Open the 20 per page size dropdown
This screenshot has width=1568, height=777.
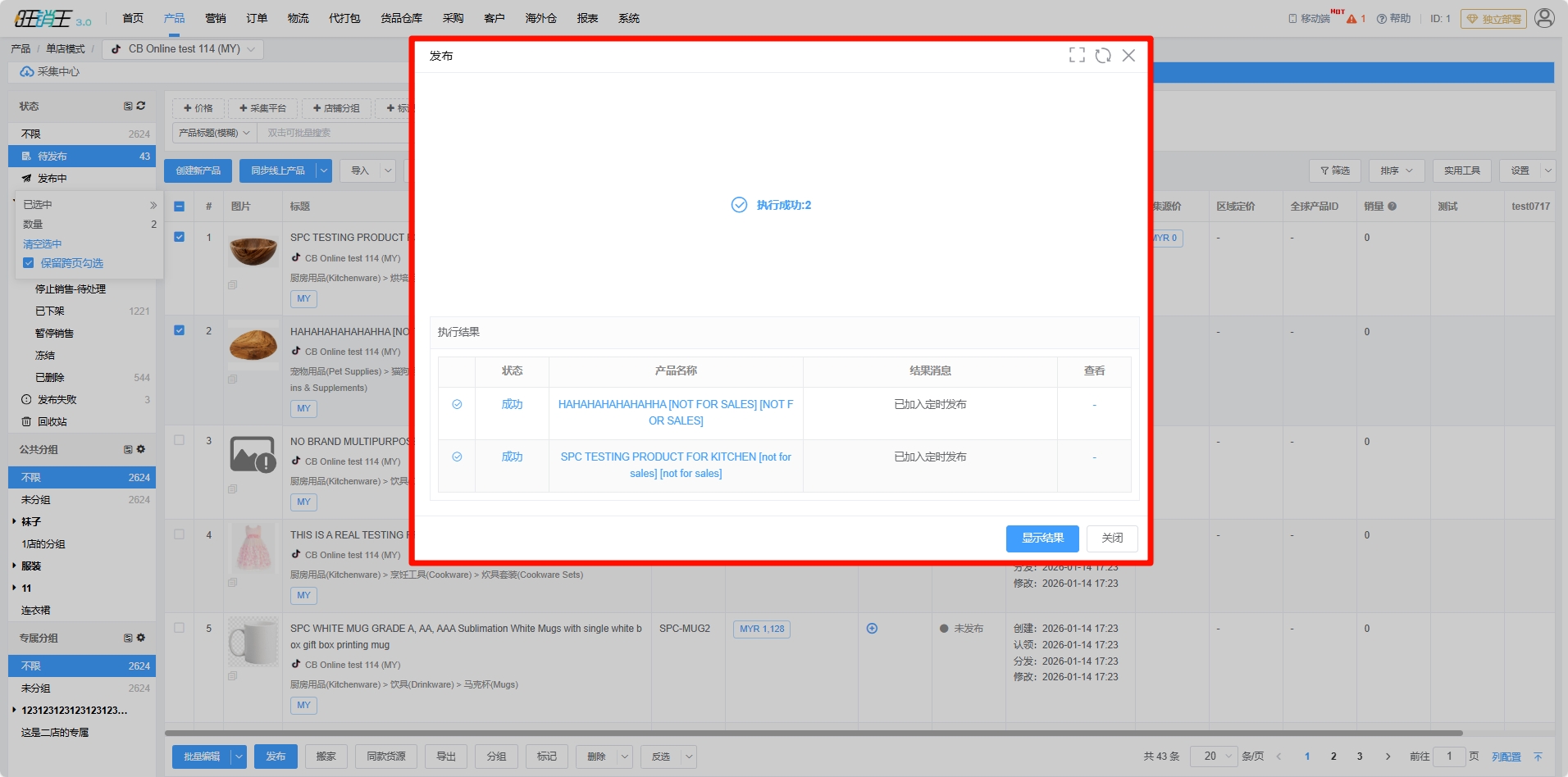(1215, 757)
